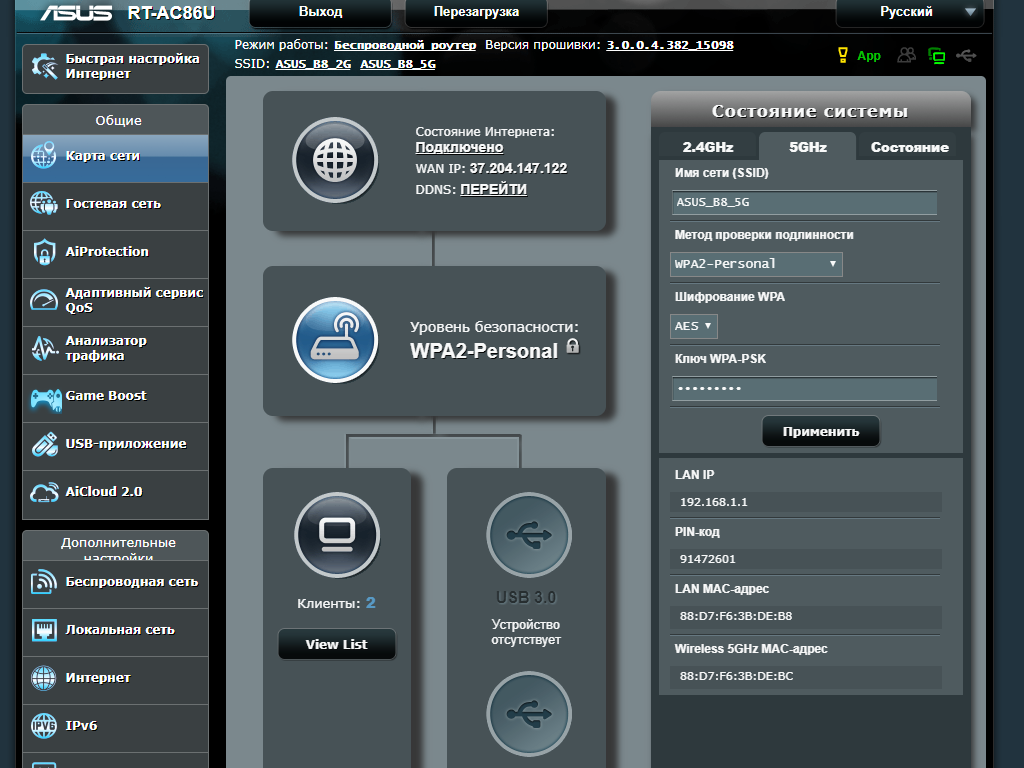Image resolution: width=1024 pixels, height=768 pixels.
Task: Click the guest users status icon in header
Action: pyautogui.click(x=906, y=56)
